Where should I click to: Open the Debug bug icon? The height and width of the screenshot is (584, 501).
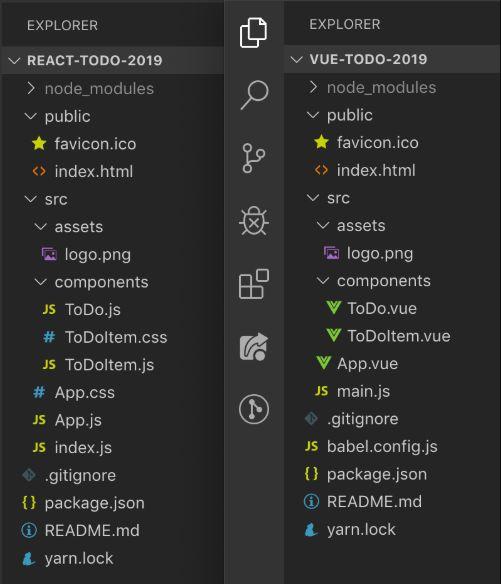pos(254,221)
